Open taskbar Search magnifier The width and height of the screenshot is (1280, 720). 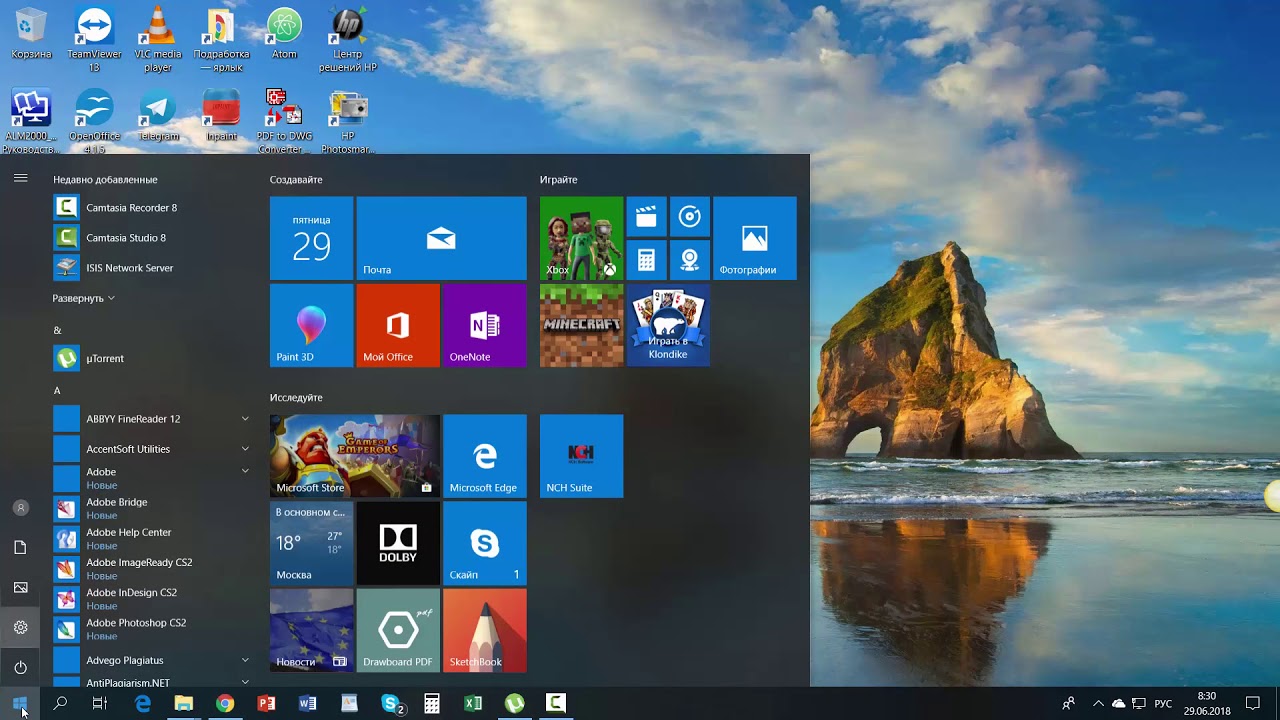[x=60, y=704]
